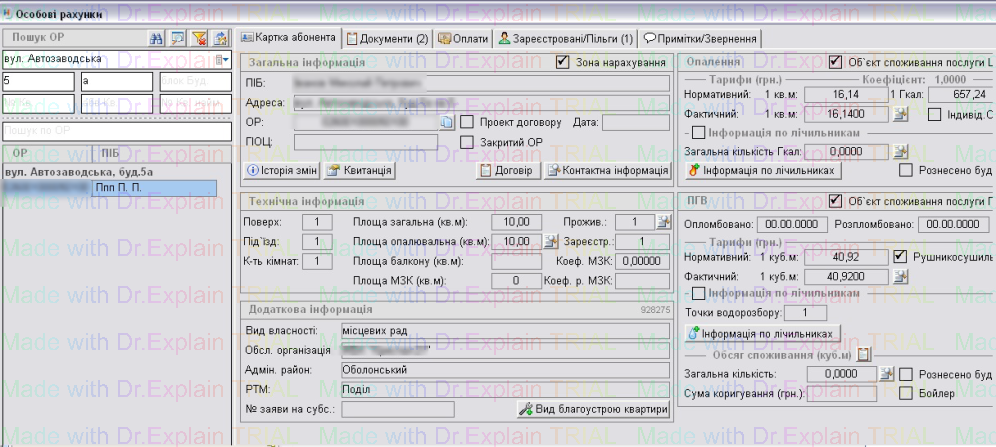996x447 pixels.
Task: Toggle the Зона нарахування checkbox
Action: (x=562, y=63)
